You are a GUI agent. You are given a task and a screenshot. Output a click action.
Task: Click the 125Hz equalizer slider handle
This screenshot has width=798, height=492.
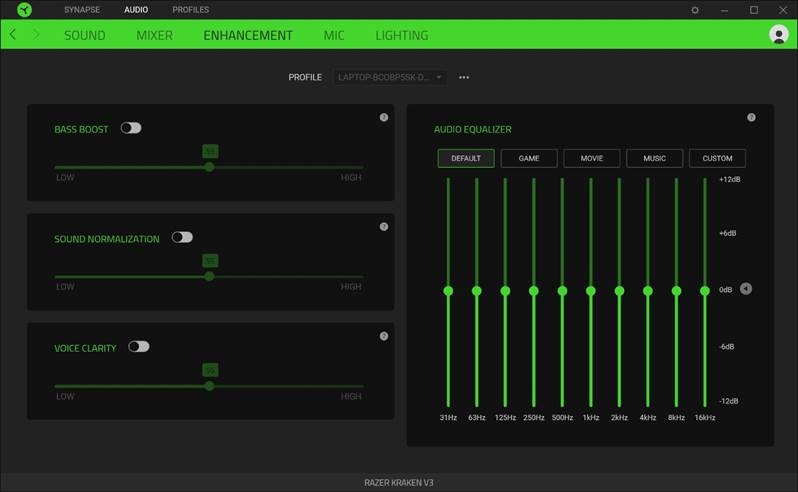coord(505,291)
